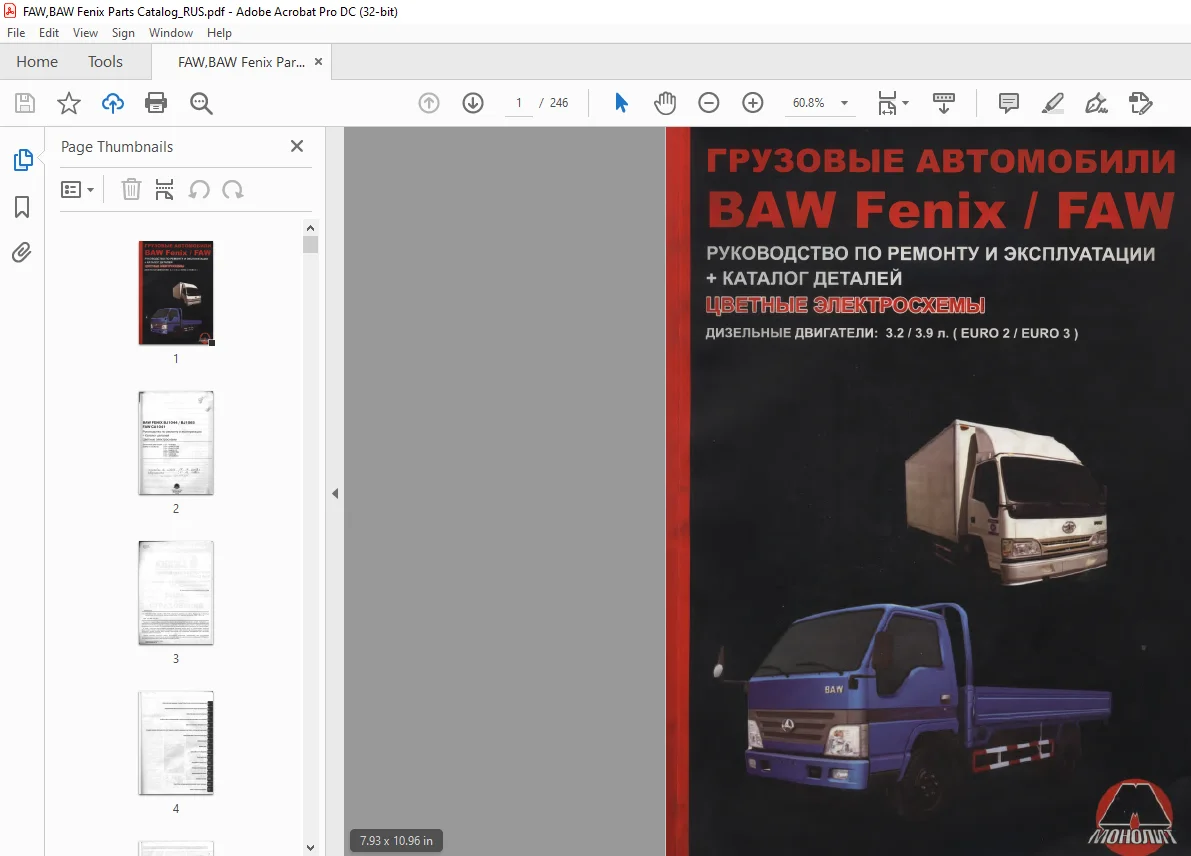This screenshot has height=856, width=1191.
Task: Open the File menu
Action: [16, 33]
